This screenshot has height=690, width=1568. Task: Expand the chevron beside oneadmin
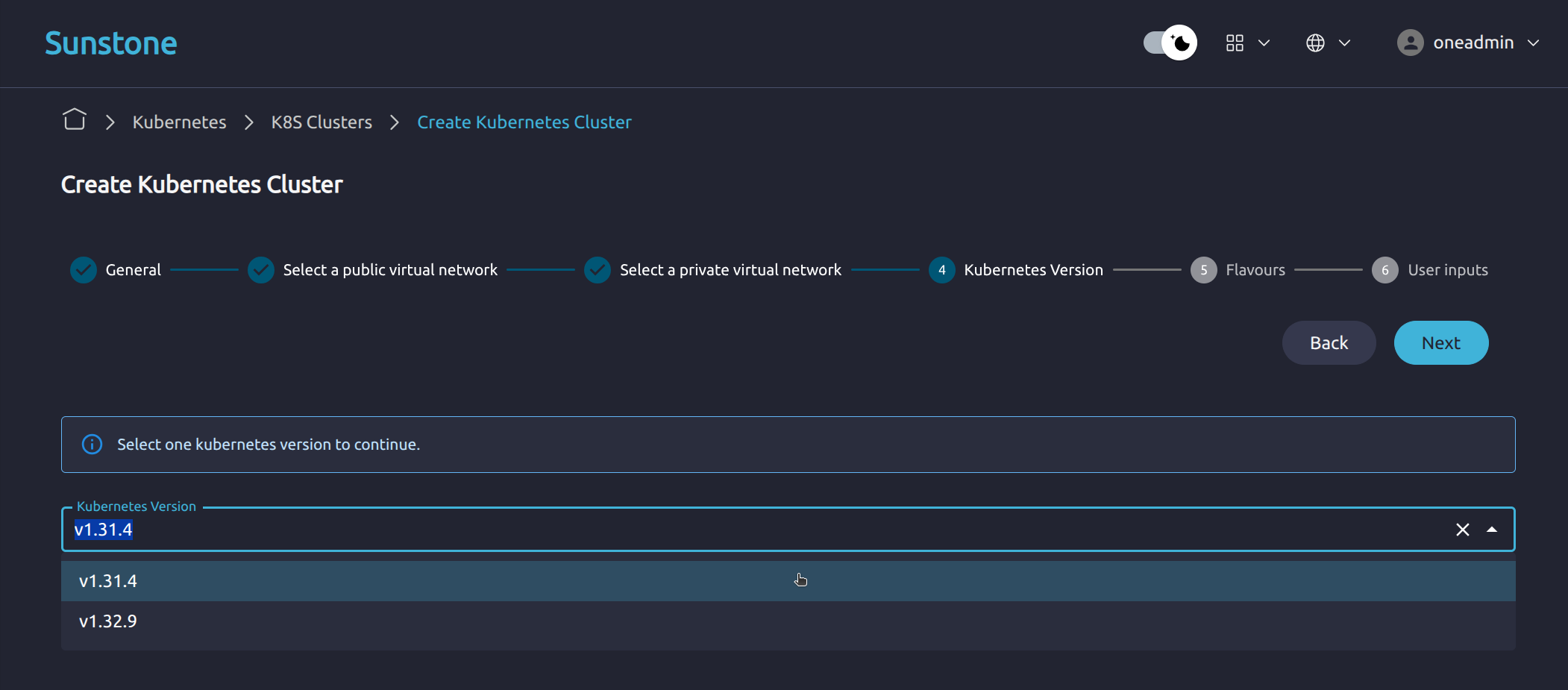pyautogui.click(x=1533, y=43)
